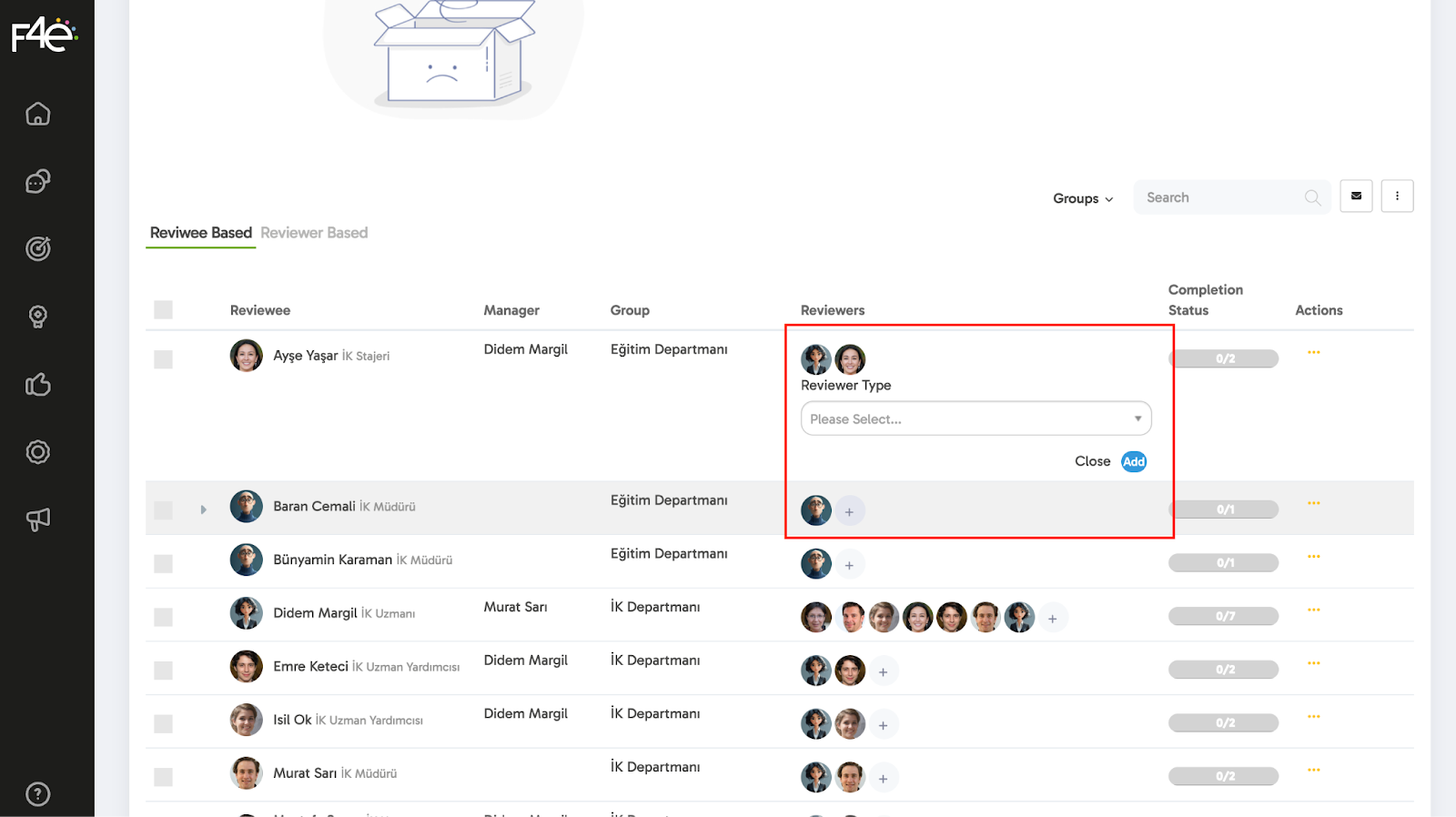Click the blue Add button
Screen dimensions: 1456x817
[x=1134, y=462]
